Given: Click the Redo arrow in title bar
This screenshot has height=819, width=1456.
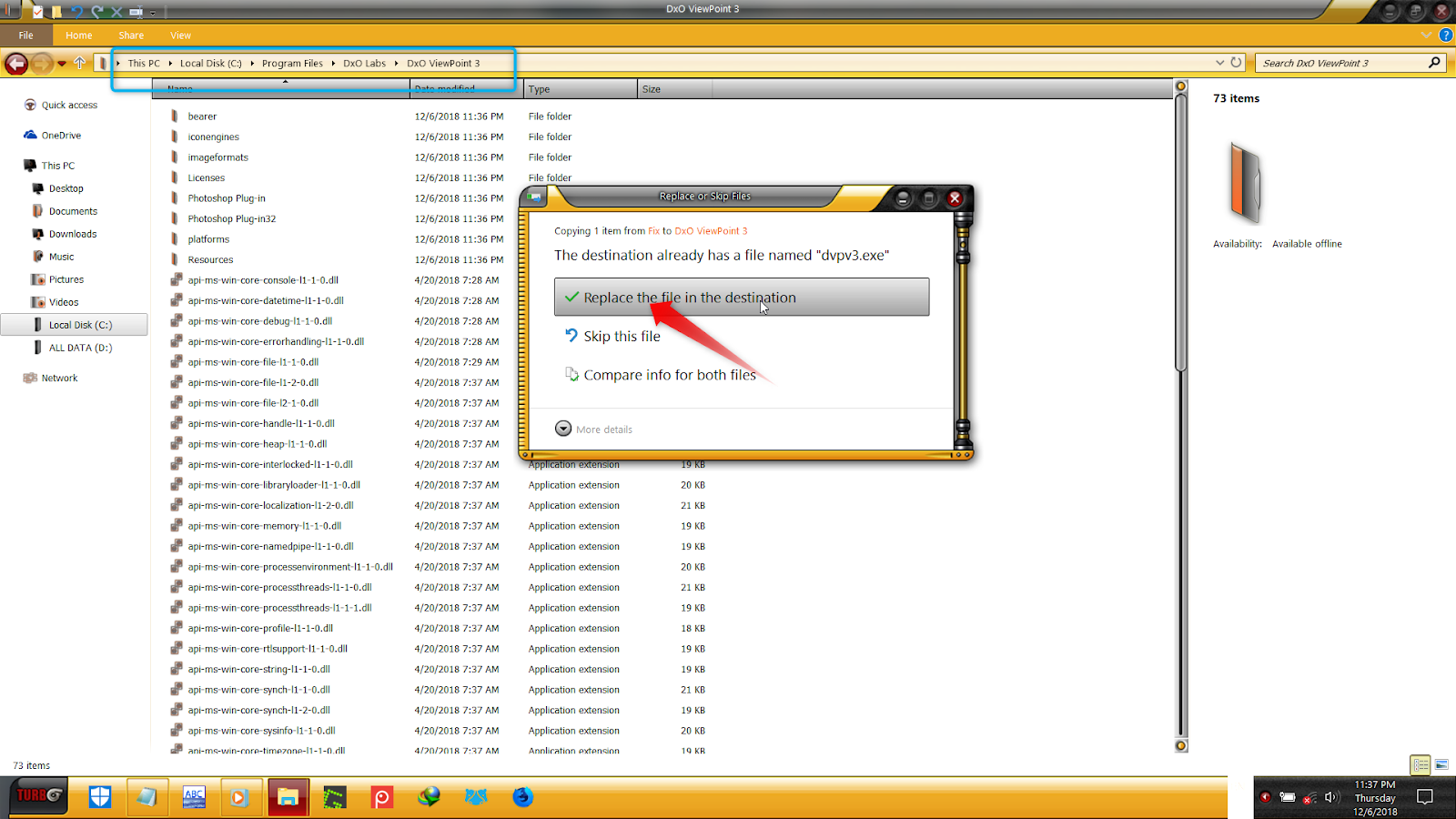Looking at the screenshot, I should point(96,12).
